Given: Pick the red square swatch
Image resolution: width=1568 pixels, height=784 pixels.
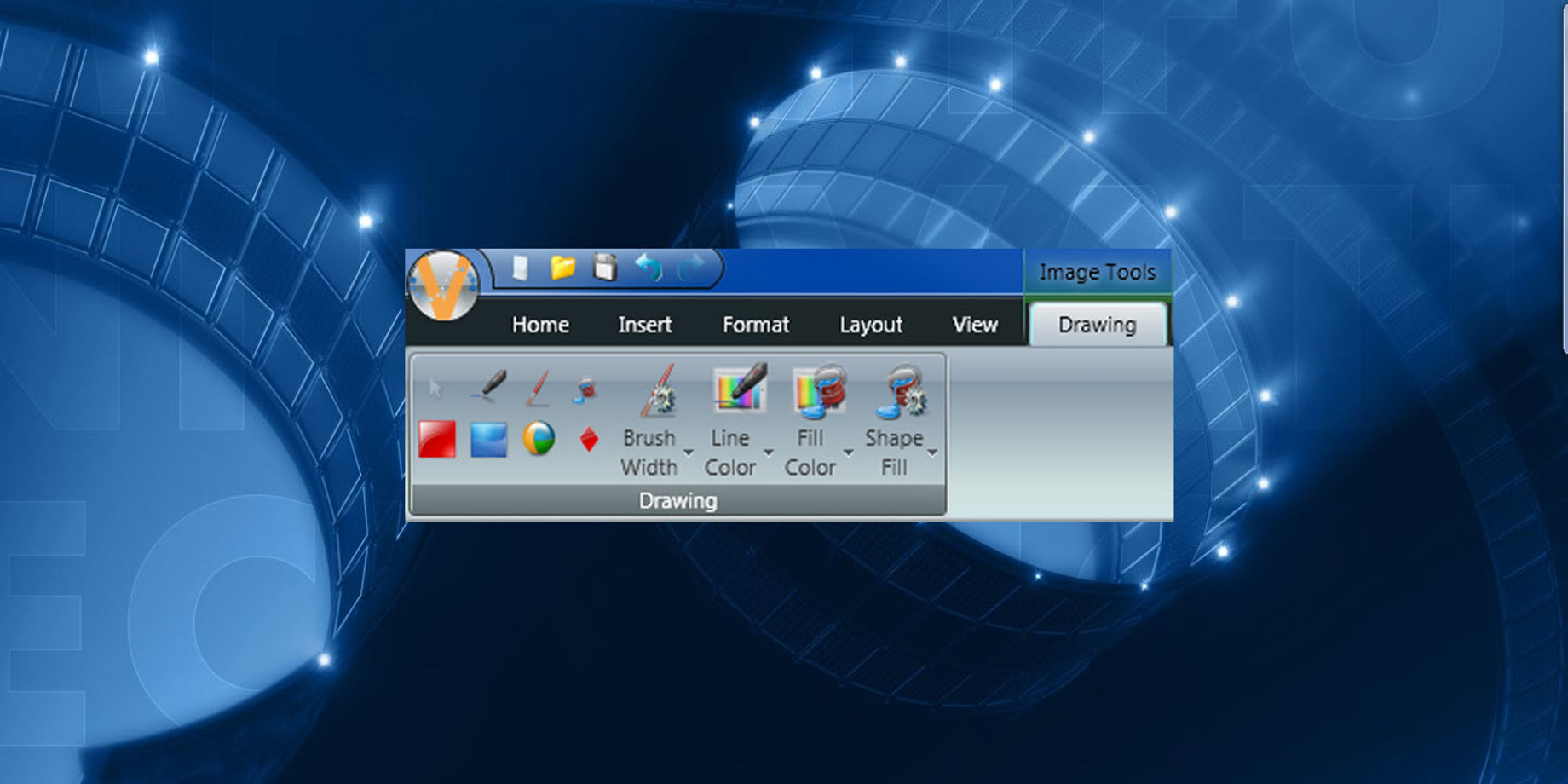Looking at the screenshot, I should (x=437, y=440).
